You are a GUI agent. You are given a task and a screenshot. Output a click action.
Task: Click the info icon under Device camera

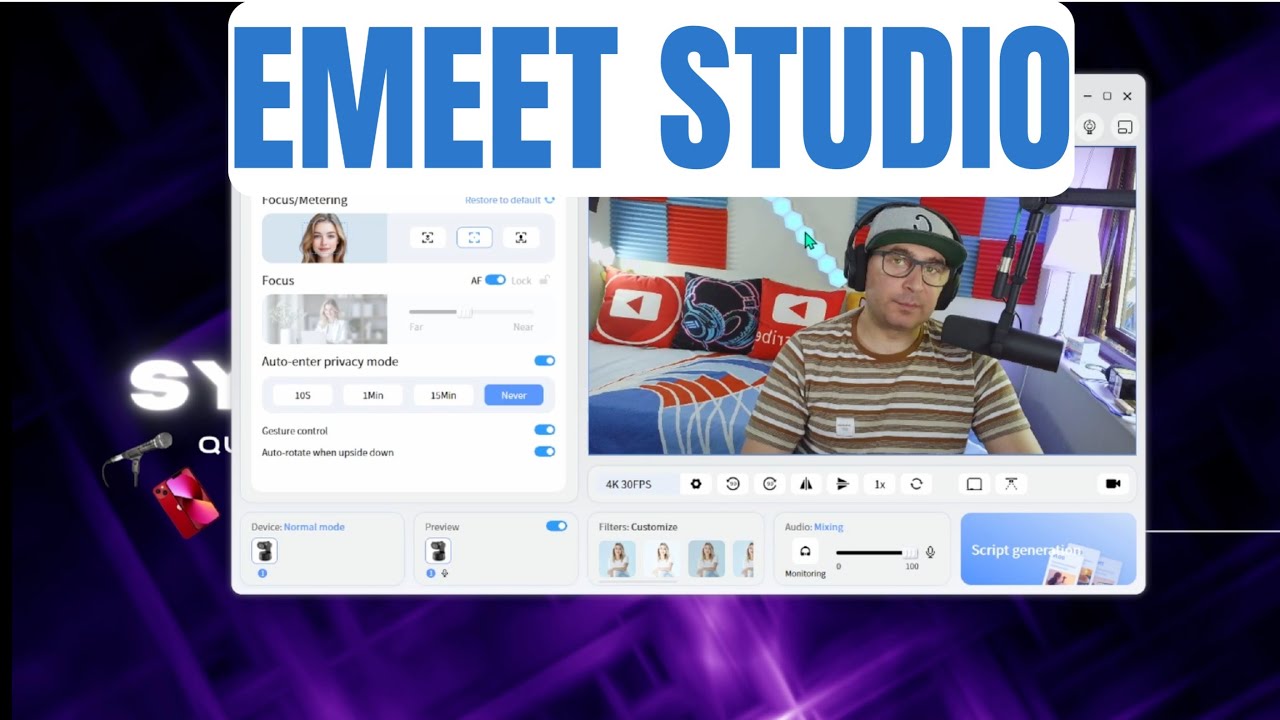262,573
